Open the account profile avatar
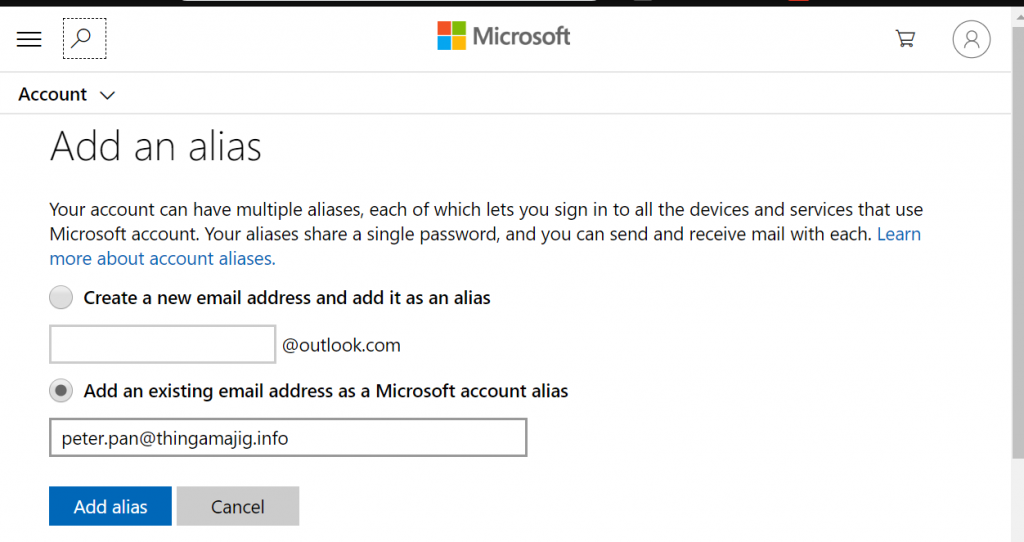1024x542 pixels. pyautogui.click(x=971, y=39)
